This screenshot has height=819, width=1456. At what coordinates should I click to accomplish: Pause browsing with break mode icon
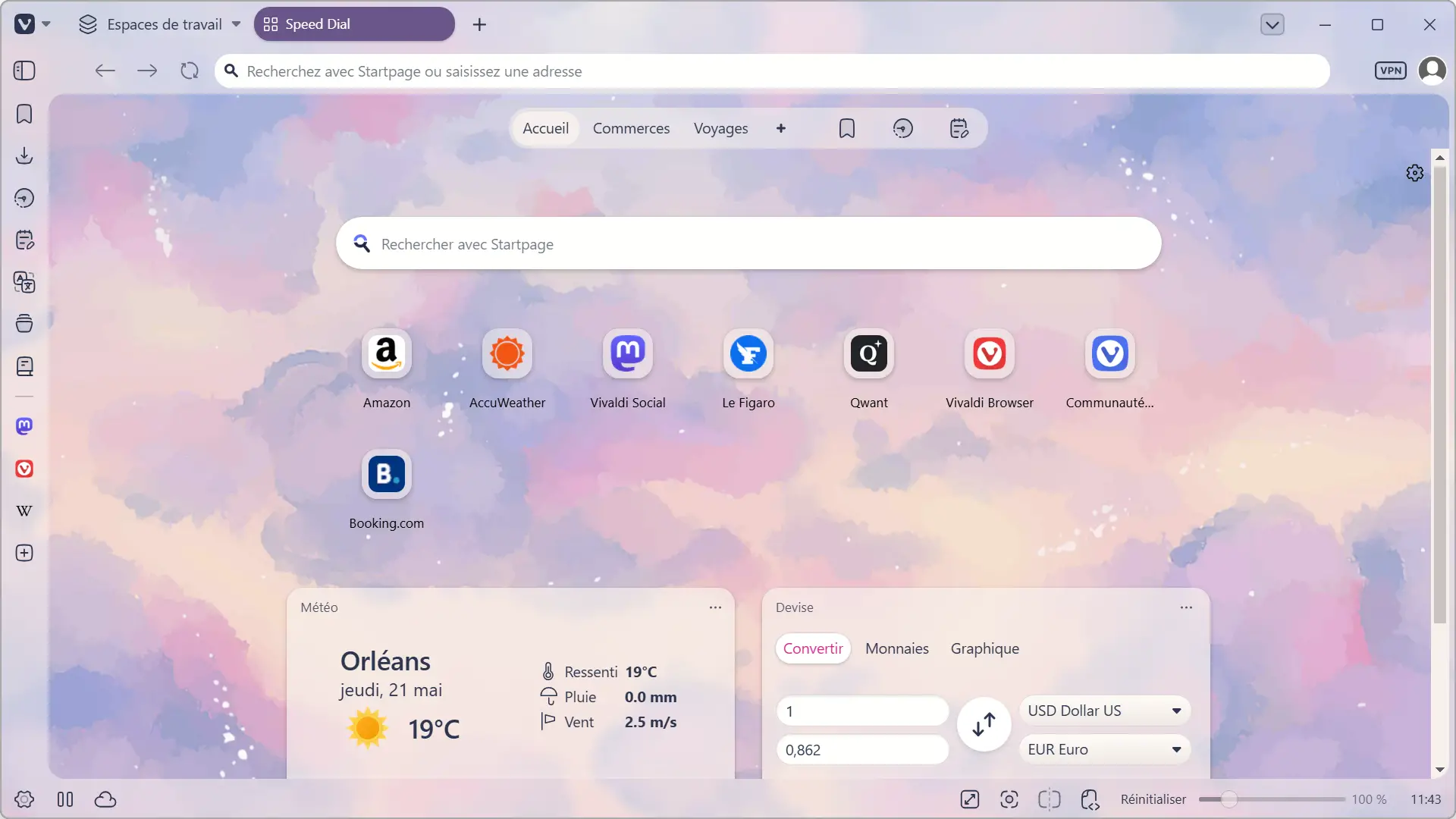[65, 799]
